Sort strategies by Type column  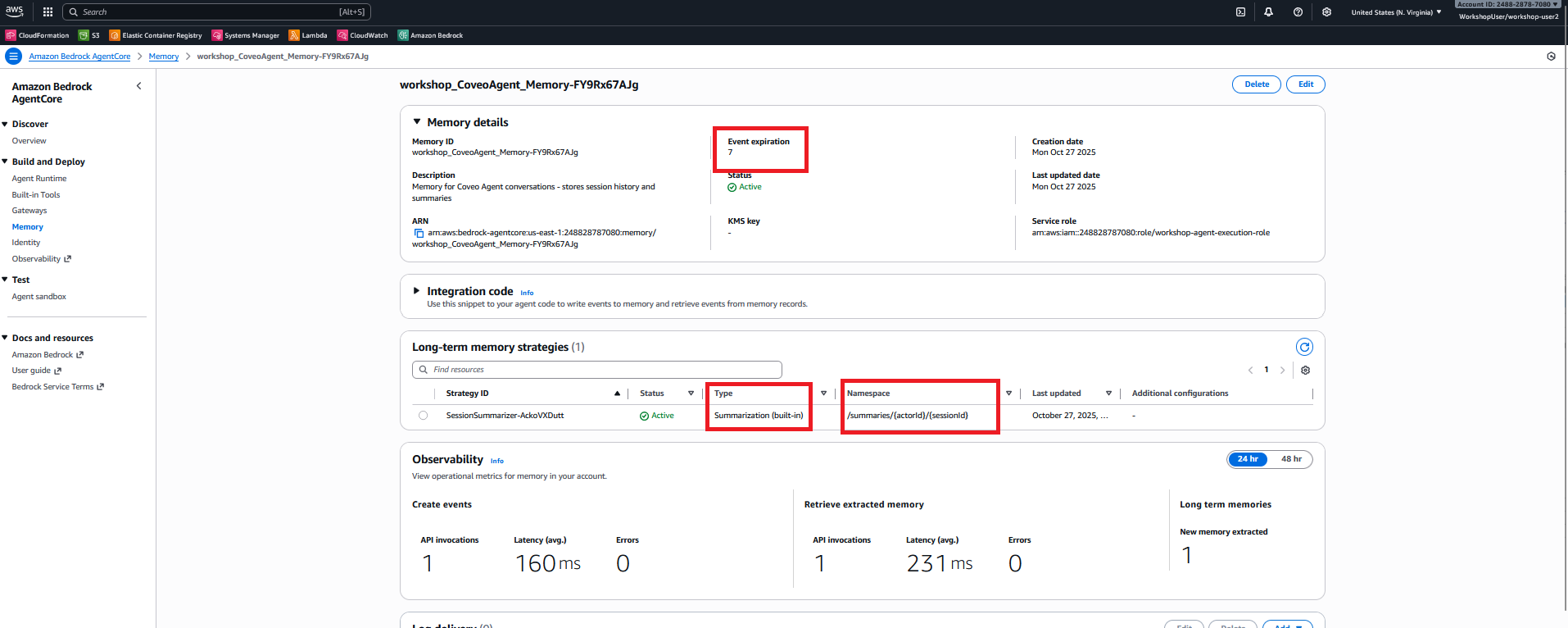click(x=823, y=394)
